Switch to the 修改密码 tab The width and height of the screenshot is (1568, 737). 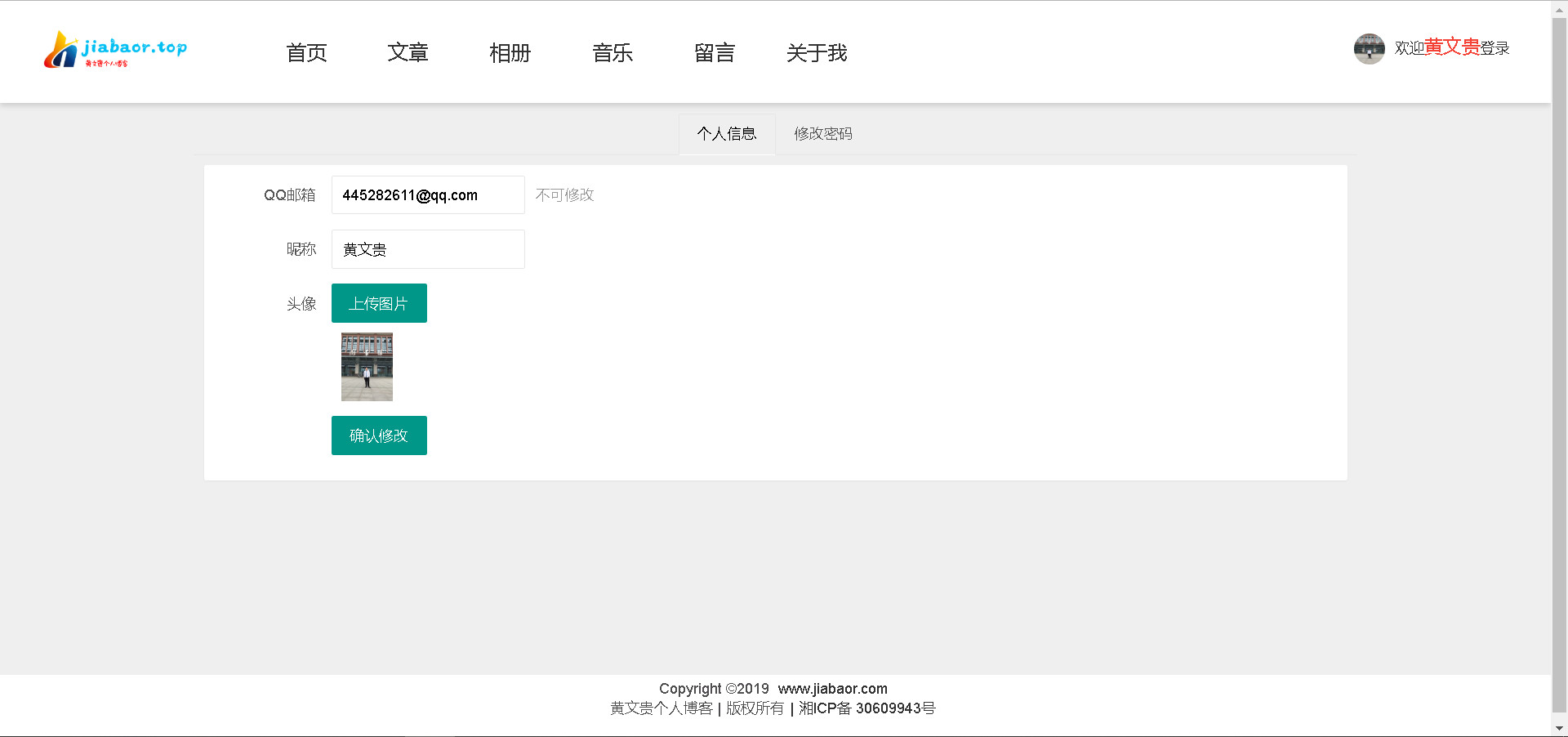coord(823,134)
